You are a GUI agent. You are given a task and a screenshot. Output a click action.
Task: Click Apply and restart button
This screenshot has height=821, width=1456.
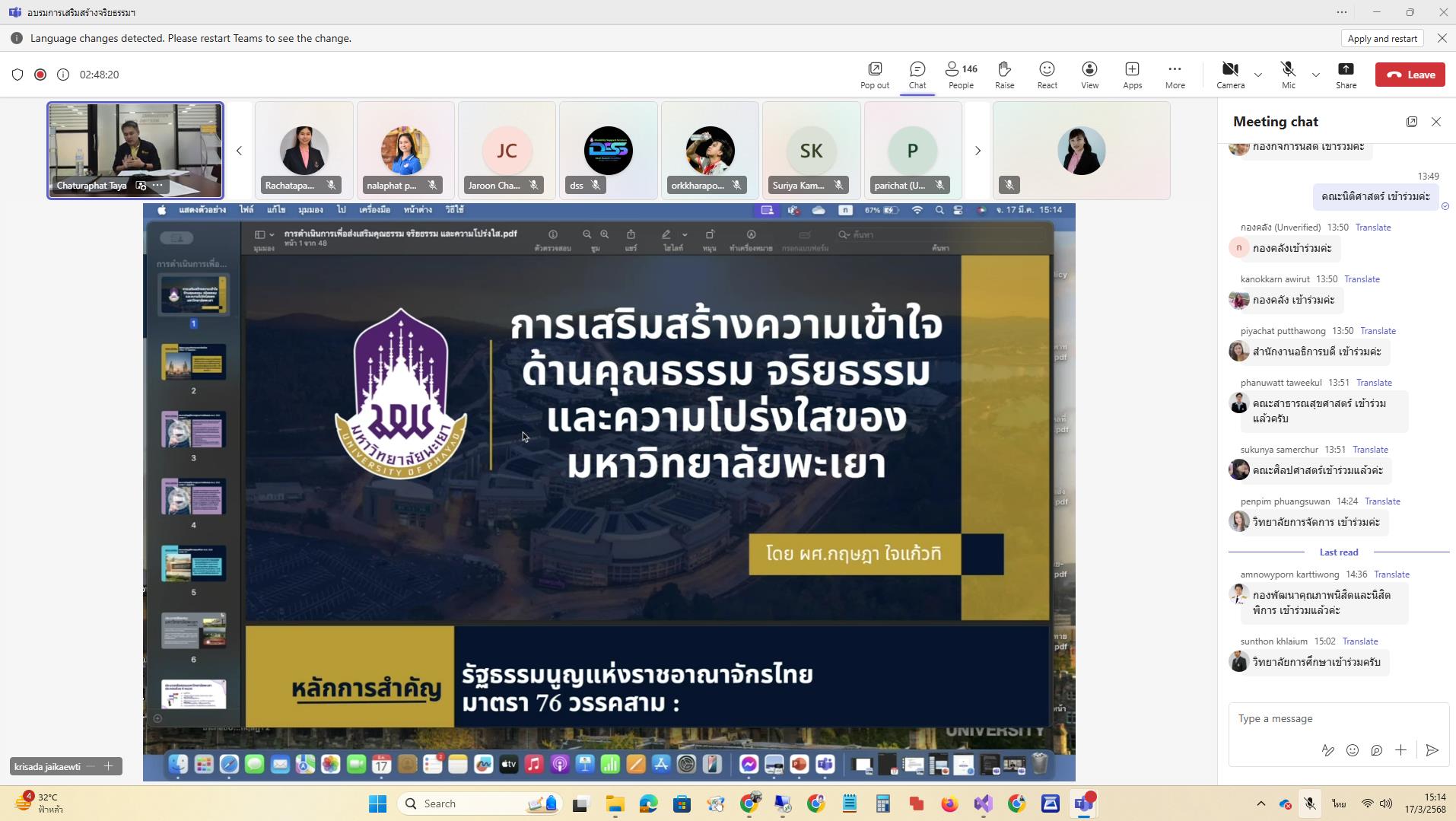pos(1382,38)
